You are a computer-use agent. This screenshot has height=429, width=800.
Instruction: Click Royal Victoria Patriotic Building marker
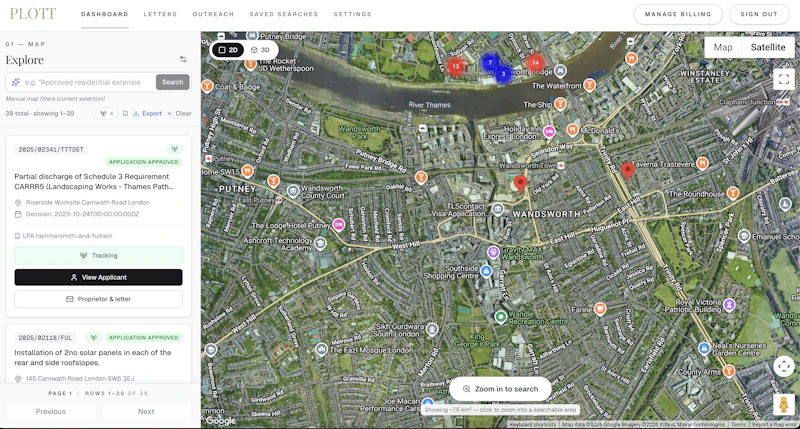point(730,305)
